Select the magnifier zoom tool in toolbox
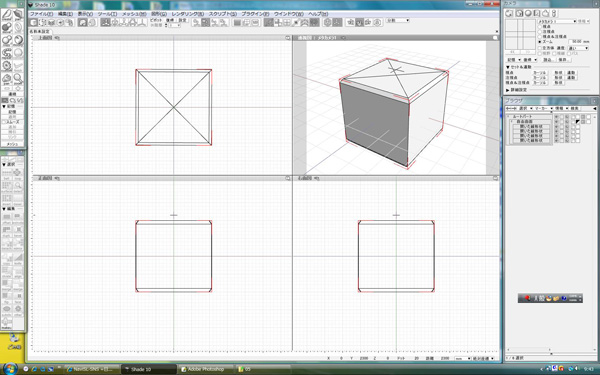The height and width of the screenshot is (375, 600). click(x=18, y=79)
